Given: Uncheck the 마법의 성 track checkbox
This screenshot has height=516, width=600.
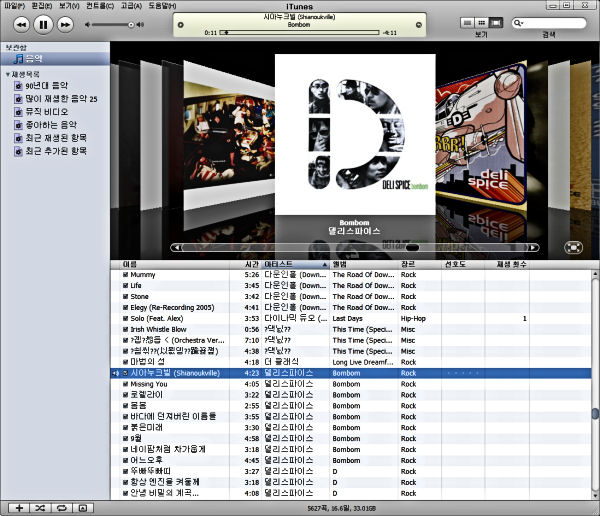Looking at the screenshot, I should (126, 362).
